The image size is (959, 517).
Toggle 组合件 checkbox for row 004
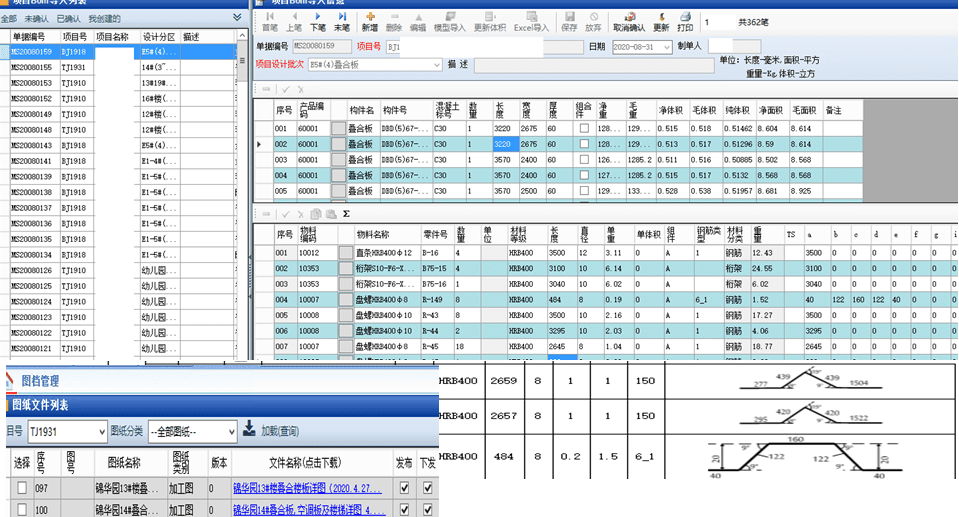584,175
